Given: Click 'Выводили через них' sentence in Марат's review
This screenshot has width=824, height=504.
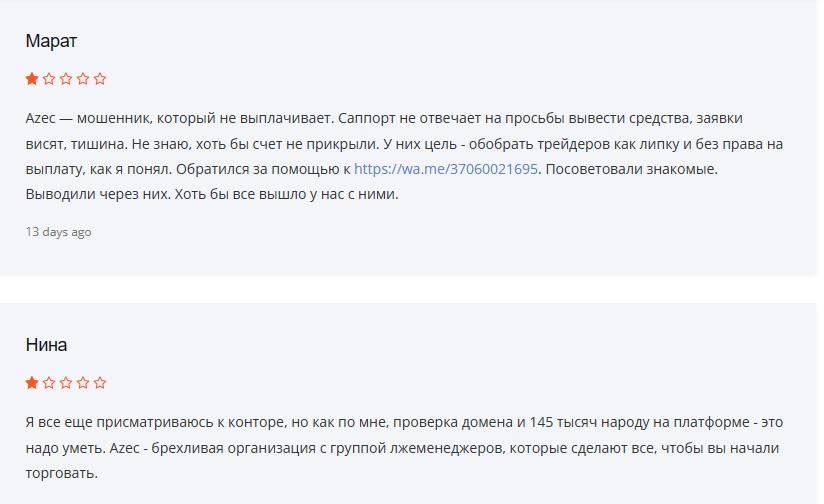Looking at the screenshot, I should tap(98, 194).
